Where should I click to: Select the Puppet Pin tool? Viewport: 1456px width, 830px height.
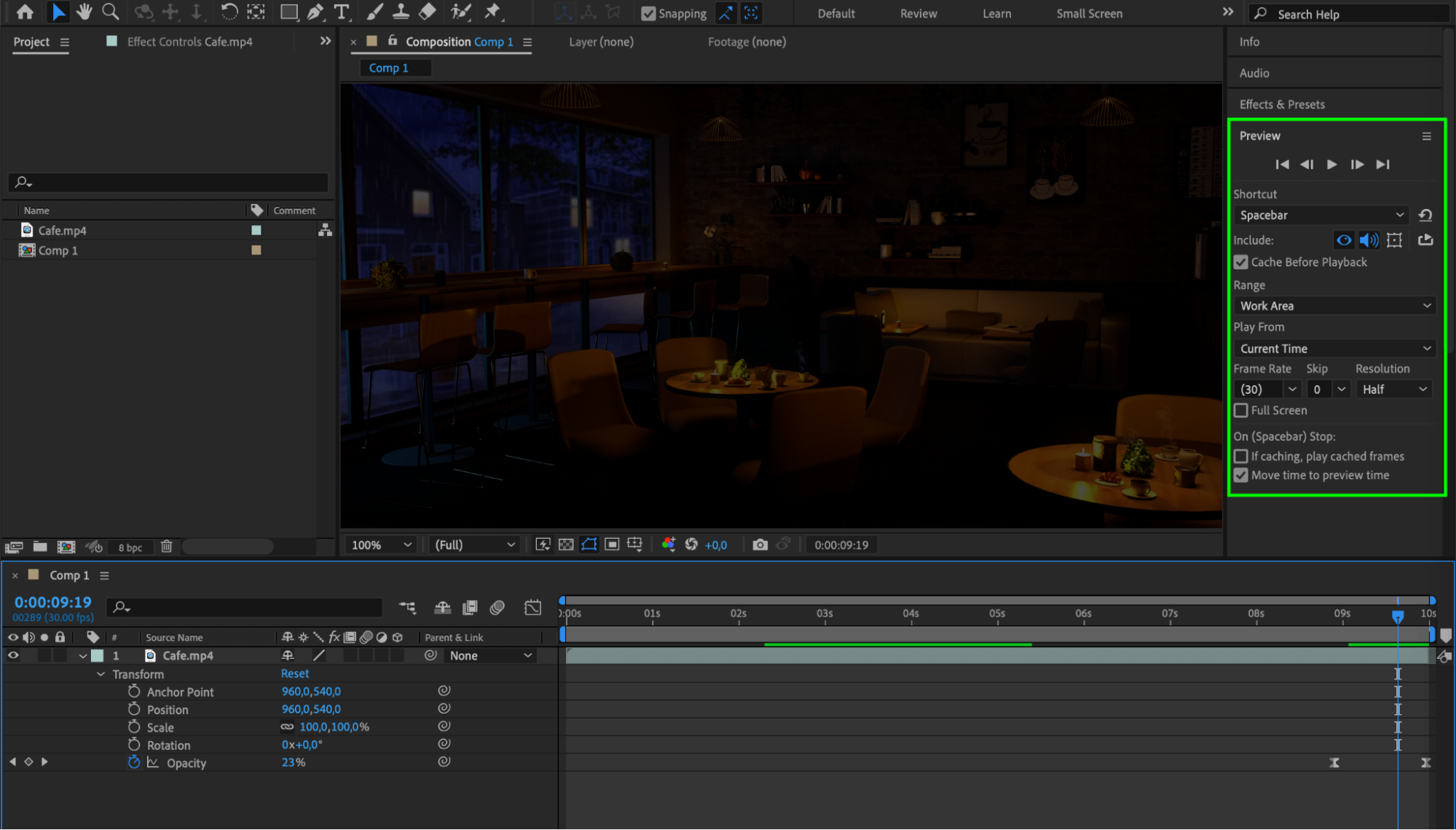493,12
